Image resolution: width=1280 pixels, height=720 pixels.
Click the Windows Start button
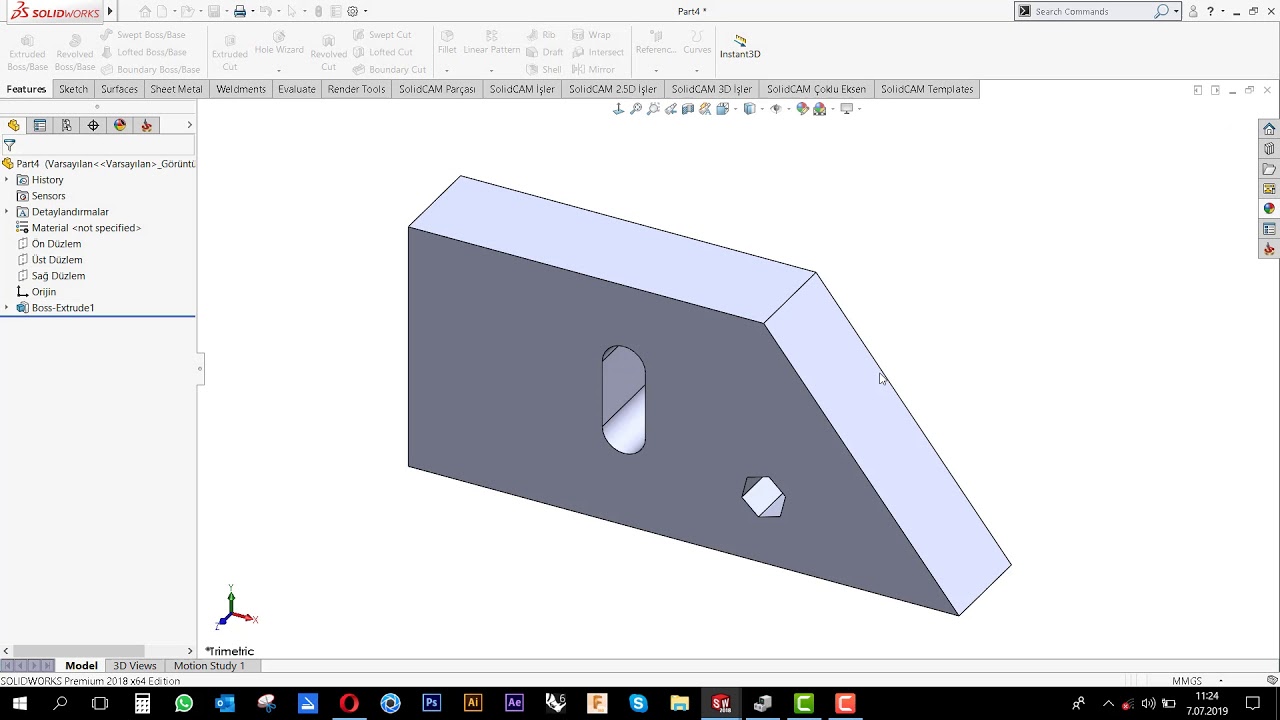19,703
